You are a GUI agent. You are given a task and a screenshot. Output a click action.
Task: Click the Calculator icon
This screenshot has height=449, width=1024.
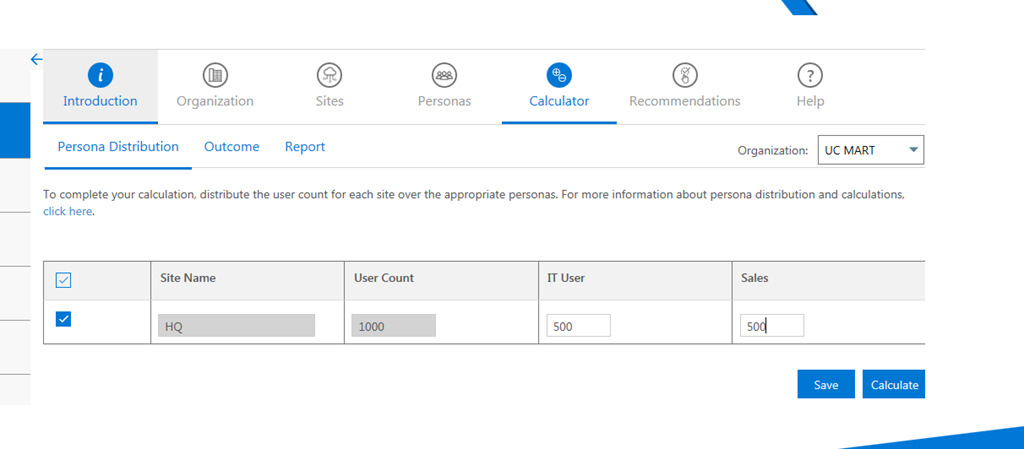click(x=558, y=75)
